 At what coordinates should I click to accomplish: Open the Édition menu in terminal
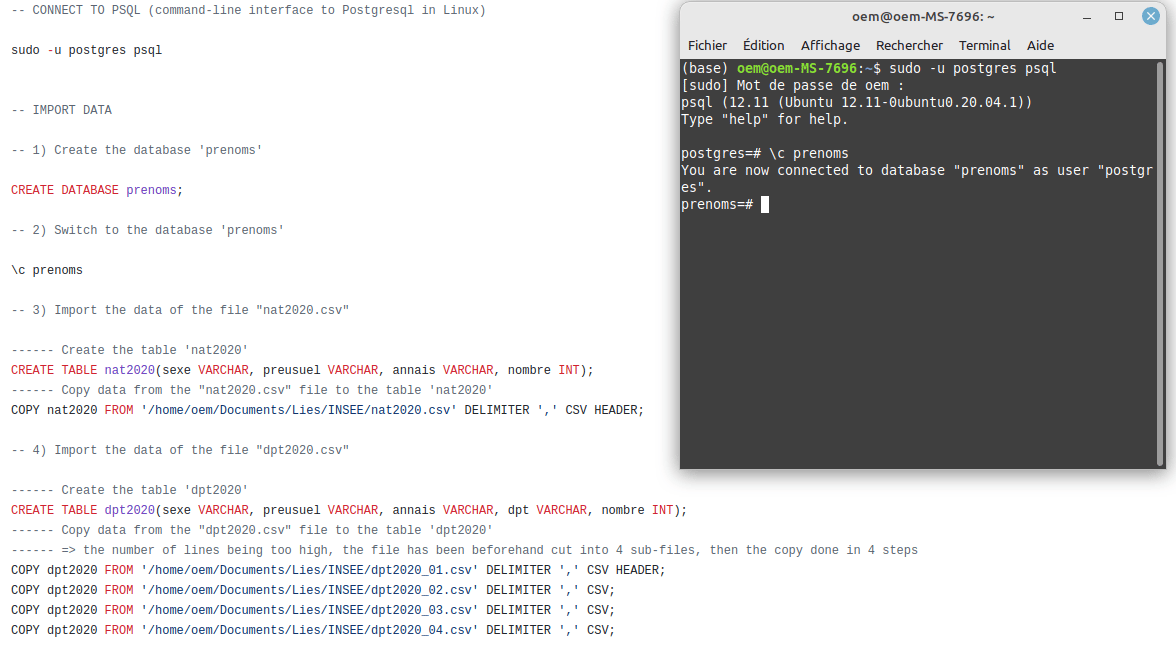click(764, 45)
